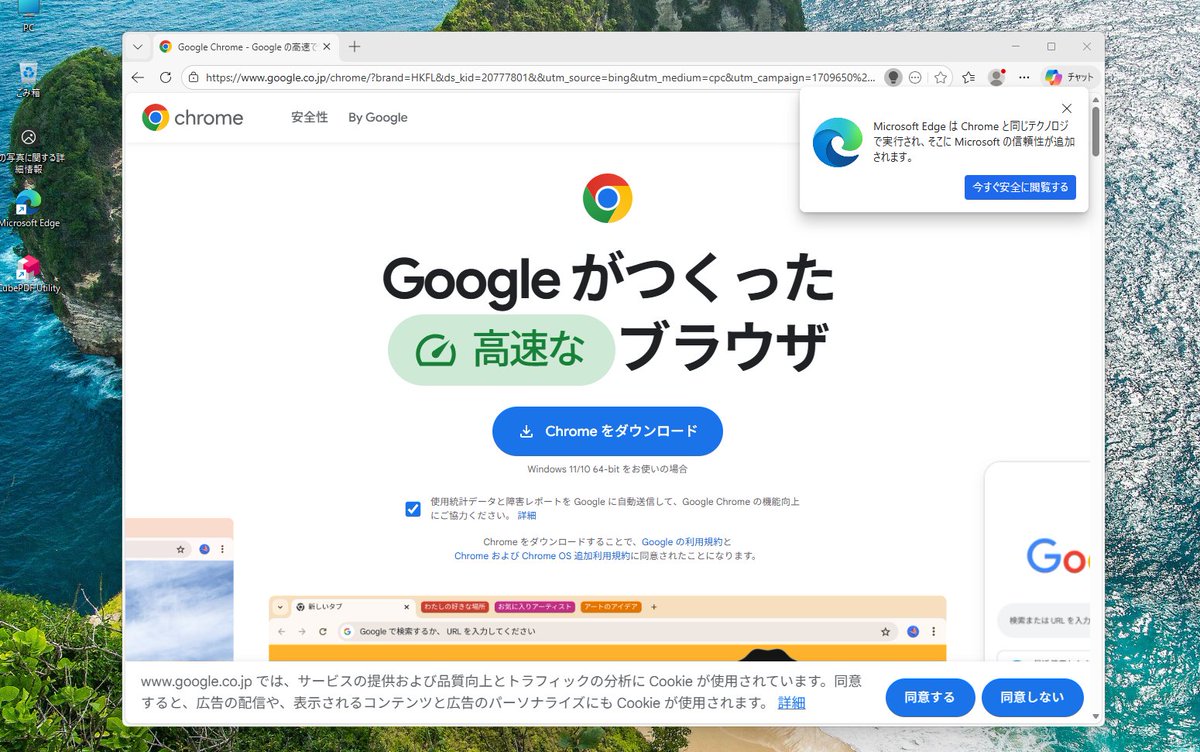Screen dimensions: 1200x752
Task: Click わたしの好きな場所 tag in preview
Action: tap(455, 607)
